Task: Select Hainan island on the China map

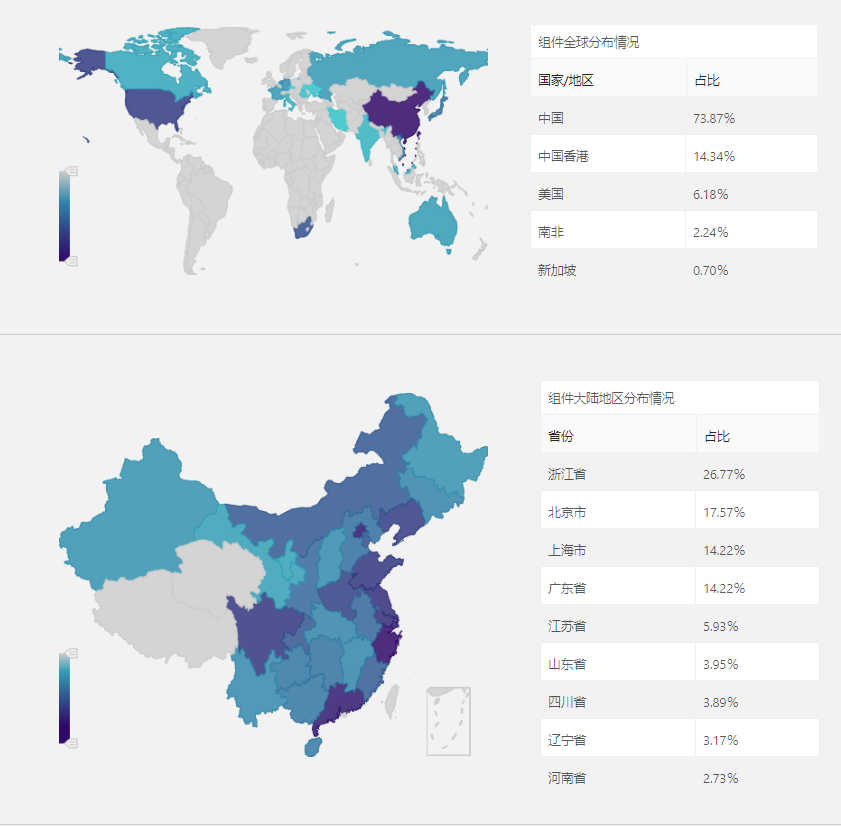Action: point(313,747)
